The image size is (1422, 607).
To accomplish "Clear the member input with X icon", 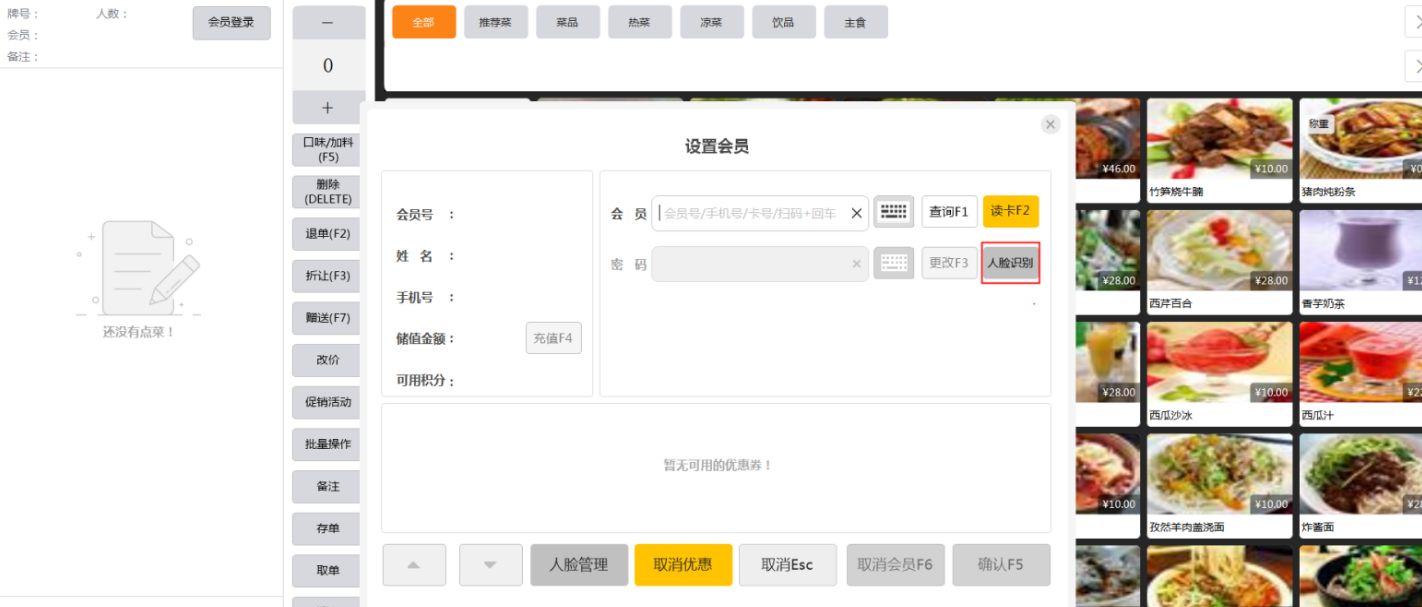I will click(856, 213).
